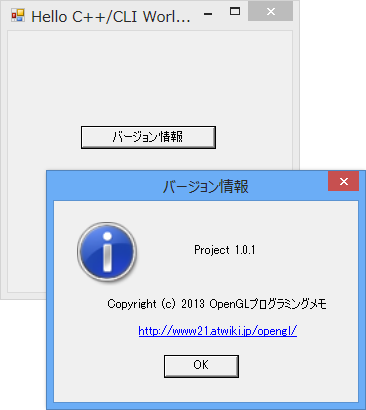Minimize the Hello C++/CLI World window

coord(208,14)
